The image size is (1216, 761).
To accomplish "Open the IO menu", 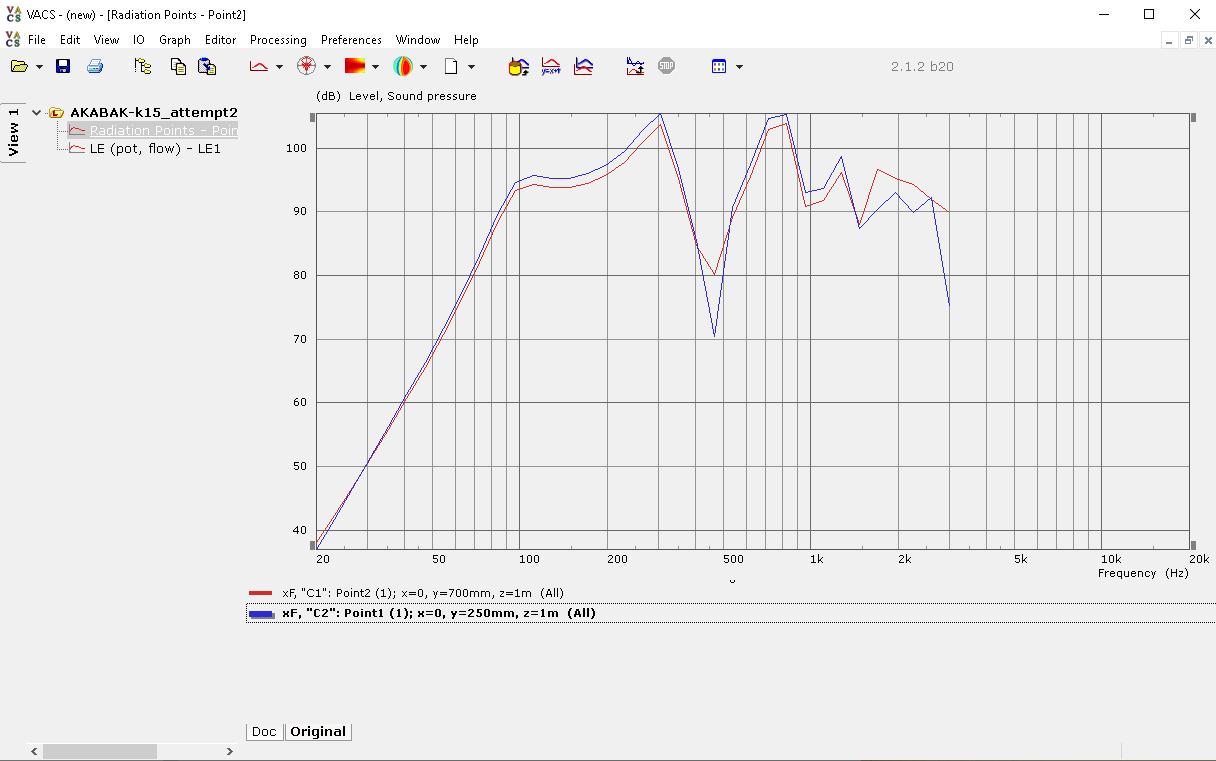I will (x=139, y=40).
